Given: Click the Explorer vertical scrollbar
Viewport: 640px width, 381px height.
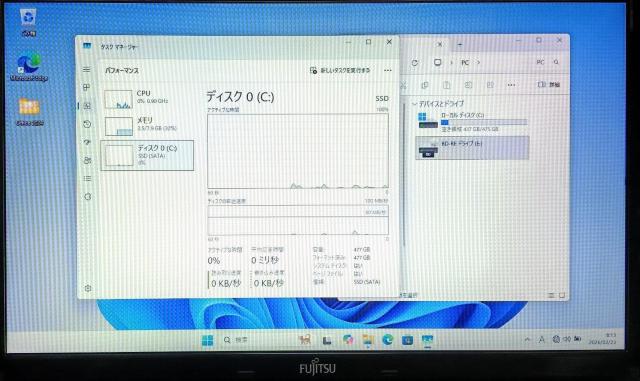Looking at the screenshot, I should (404, 175).
